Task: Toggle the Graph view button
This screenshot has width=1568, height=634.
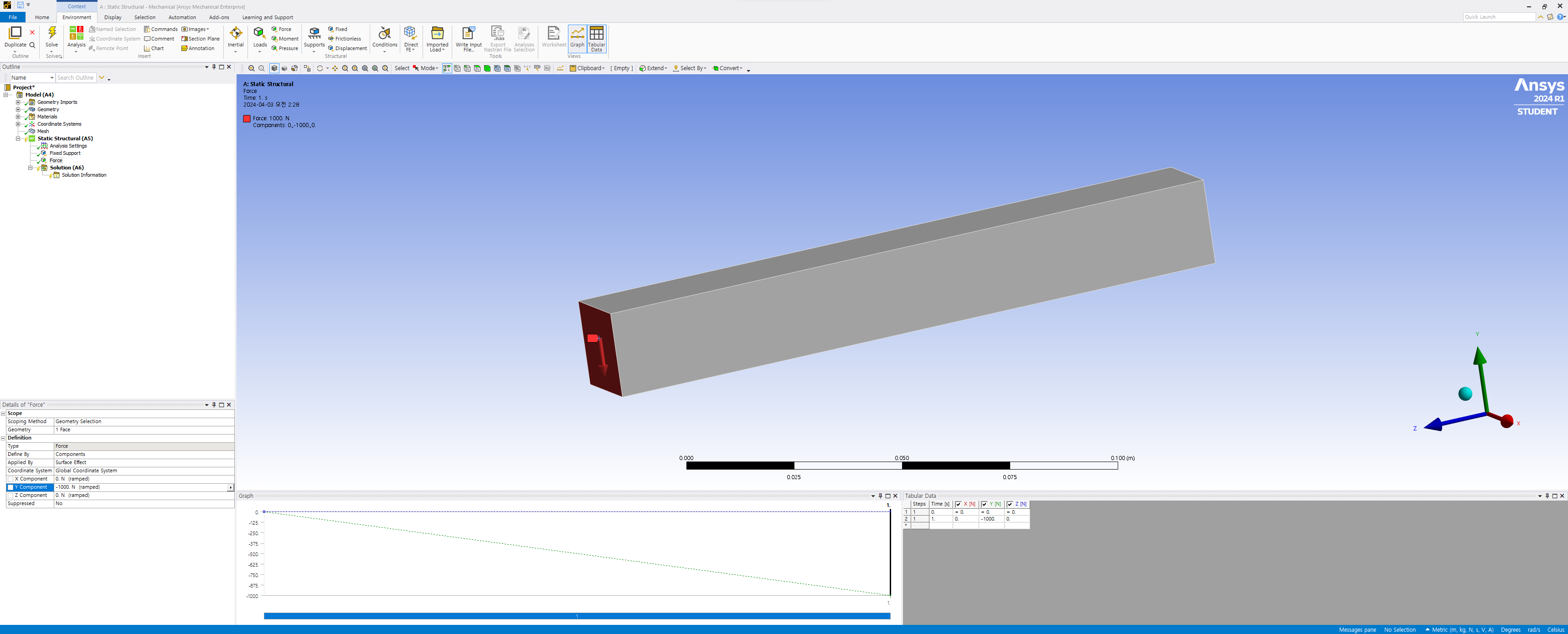Action: coord(577,38)
